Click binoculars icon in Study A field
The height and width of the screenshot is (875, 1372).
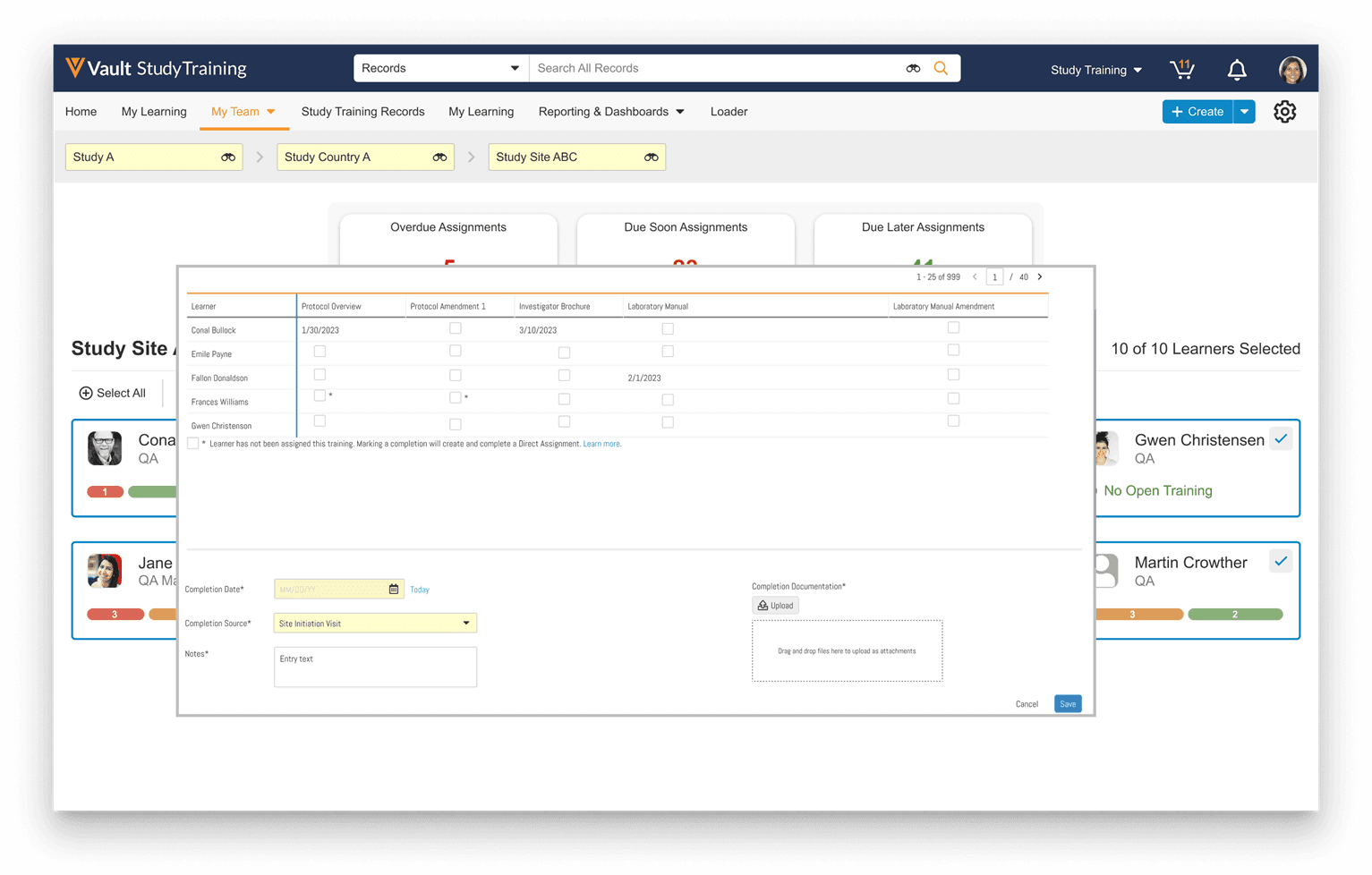(228, 157)
